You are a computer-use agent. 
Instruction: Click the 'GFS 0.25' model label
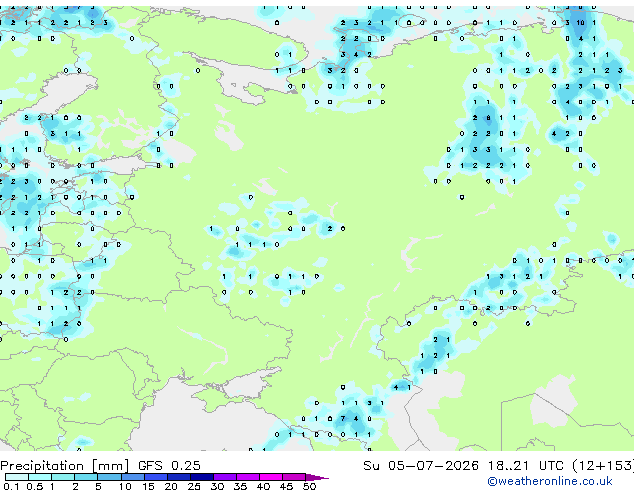pos(169,466)
